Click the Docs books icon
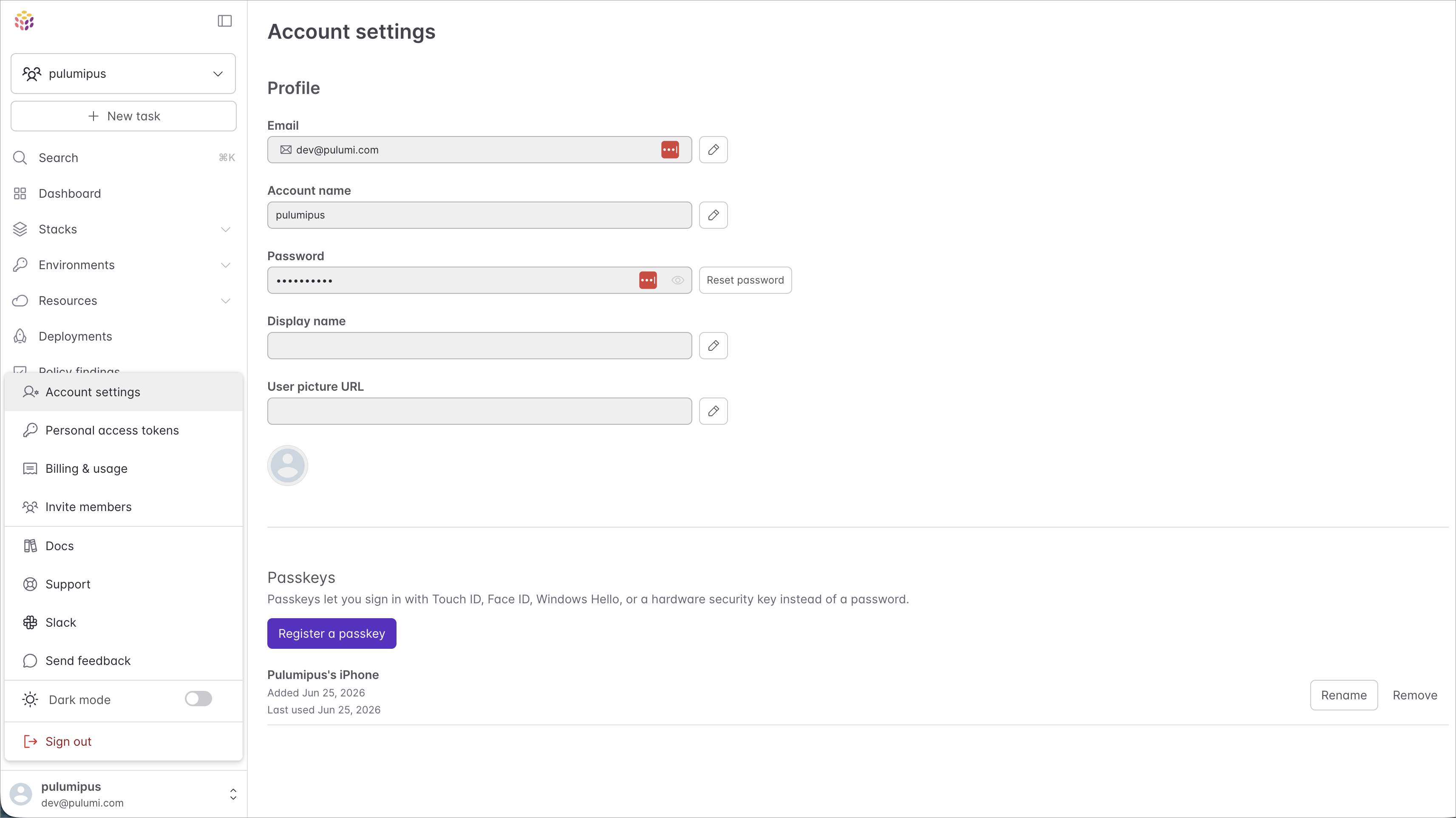Viewport: 1456px width, 818px height. (31, 546)
